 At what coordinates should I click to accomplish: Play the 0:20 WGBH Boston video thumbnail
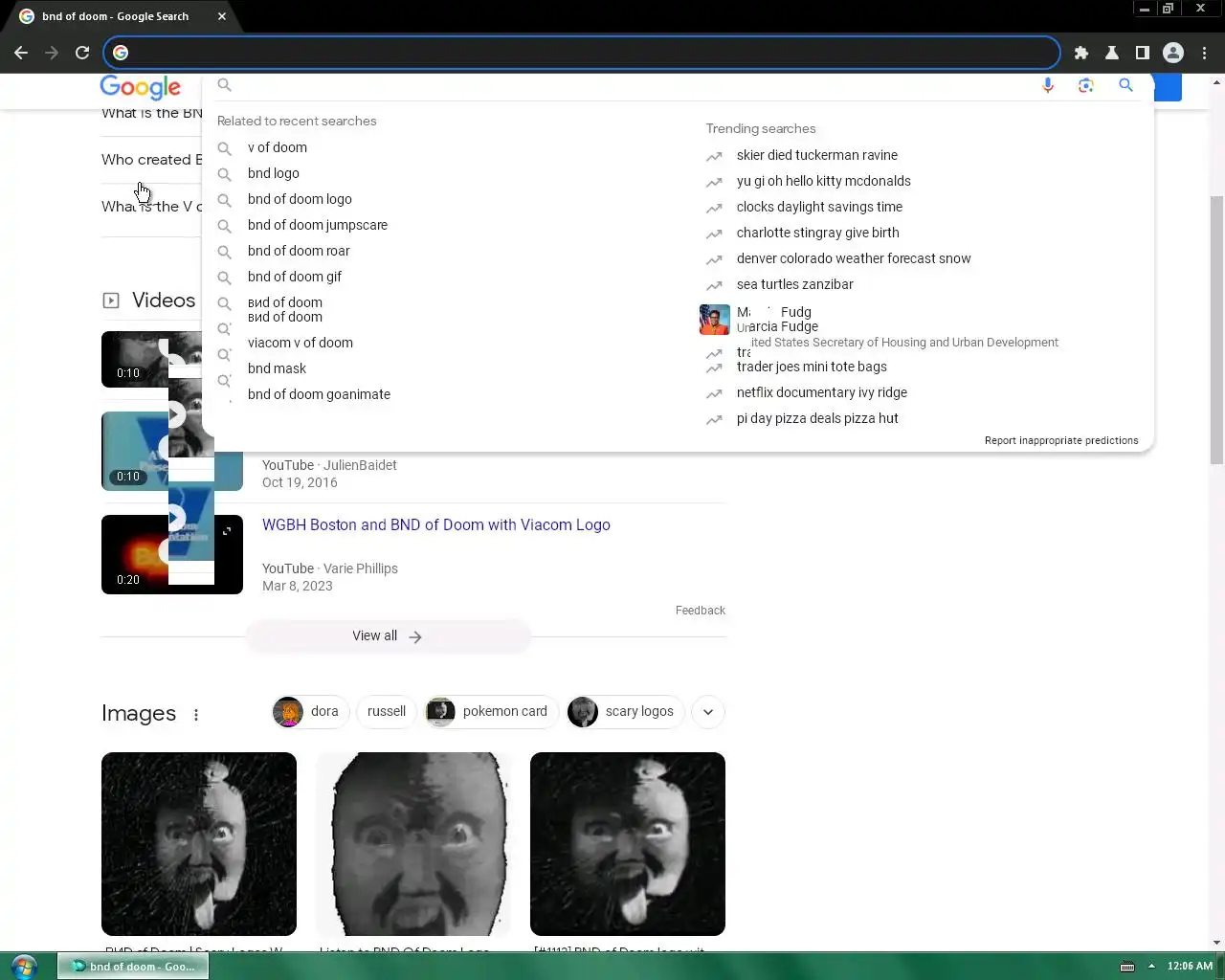click(172, 555)
